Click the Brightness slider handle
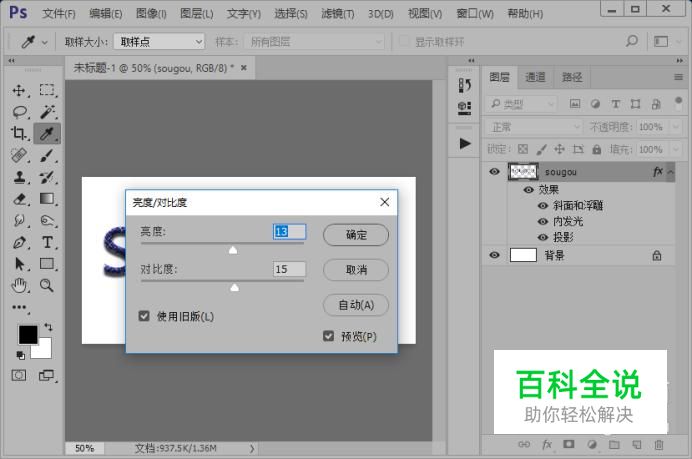The width and height of the screenshot is (692, 459). pos(233,250)
